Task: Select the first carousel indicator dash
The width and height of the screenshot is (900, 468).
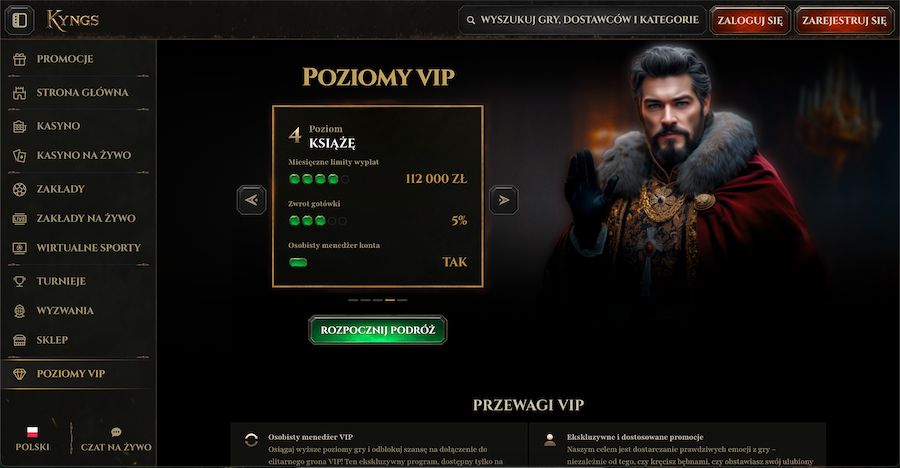Action: [x=353, y=300]
